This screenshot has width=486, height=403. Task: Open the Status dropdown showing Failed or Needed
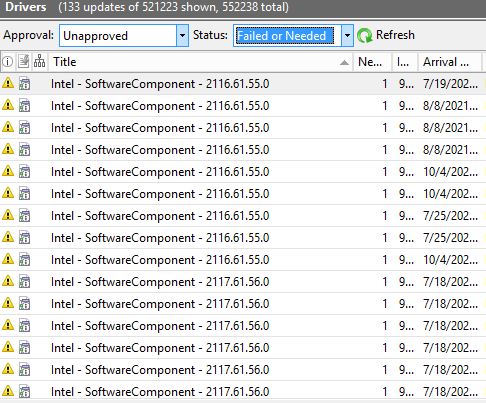point(293,35)
